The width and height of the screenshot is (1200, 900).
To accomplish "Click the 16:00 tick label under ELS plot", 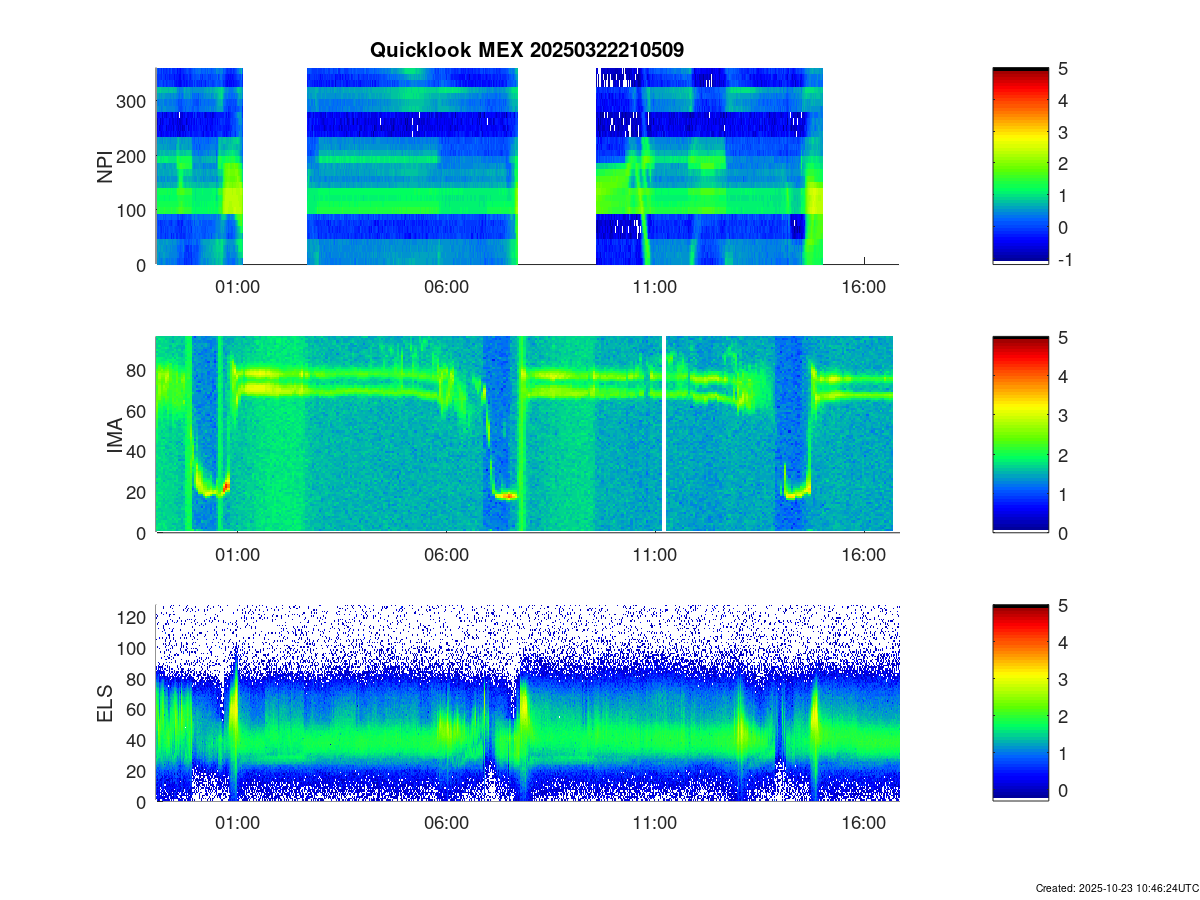I will 864,823.
